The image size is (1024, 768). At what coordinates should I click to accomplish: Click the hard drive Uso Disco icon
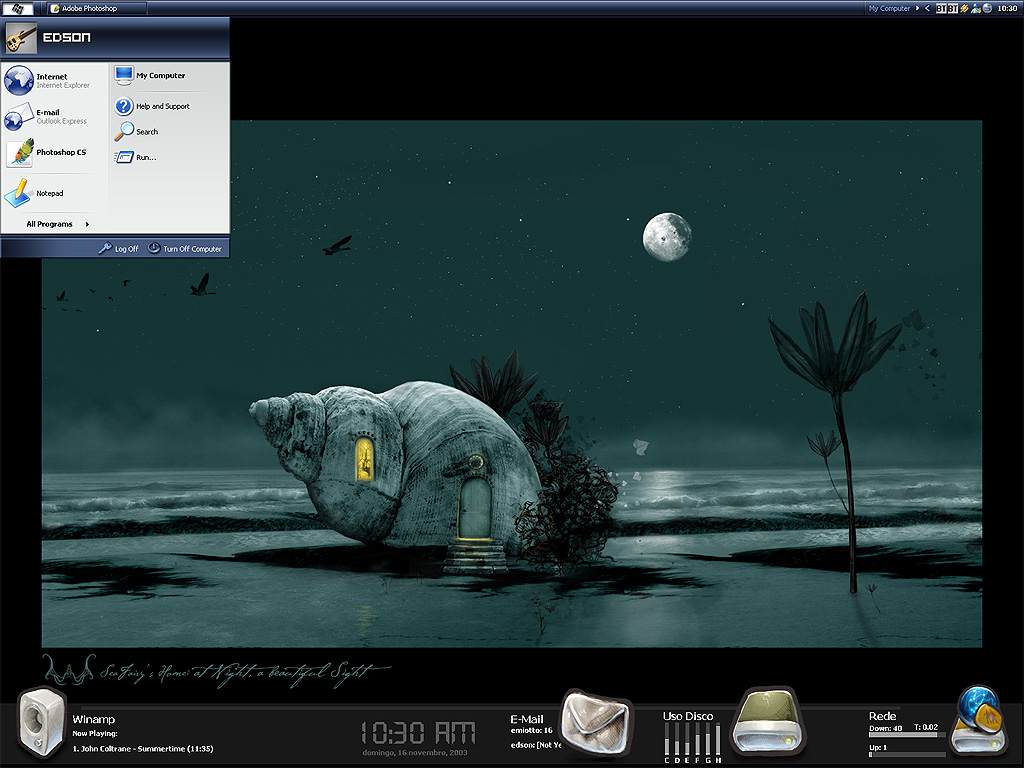(767, 721)
